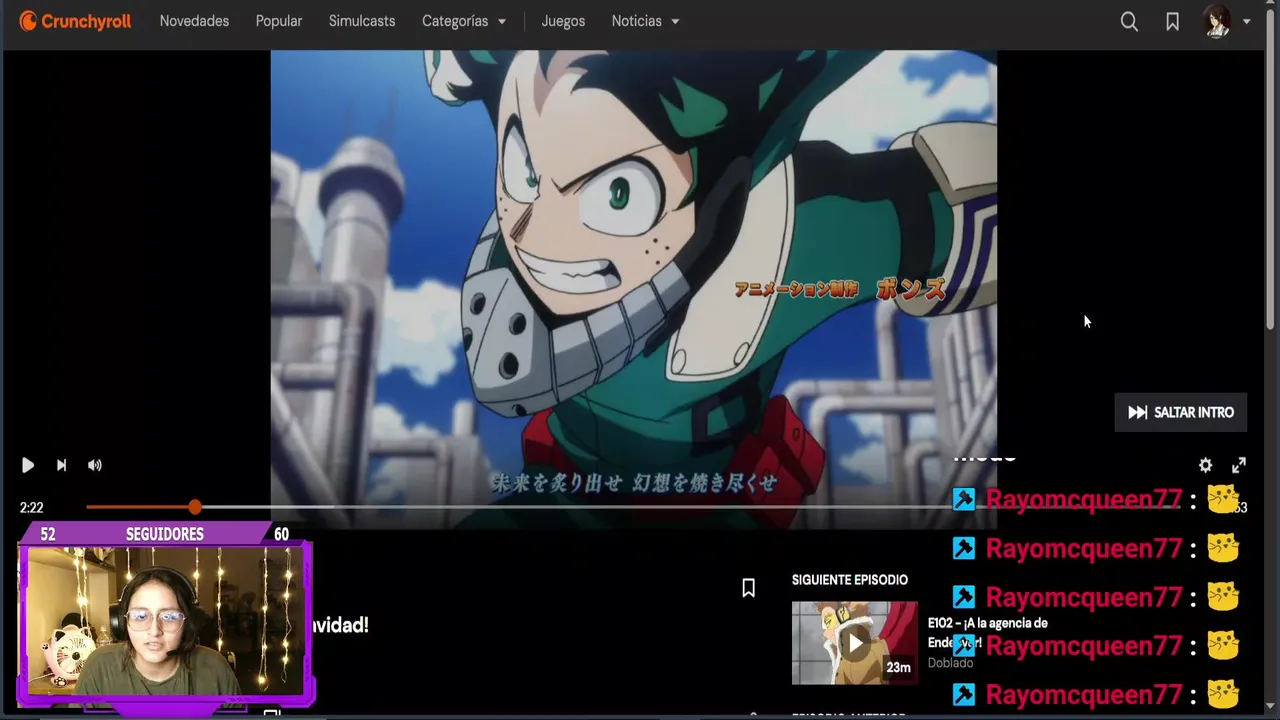
Task: Play the video
Action: coord(28,465)
